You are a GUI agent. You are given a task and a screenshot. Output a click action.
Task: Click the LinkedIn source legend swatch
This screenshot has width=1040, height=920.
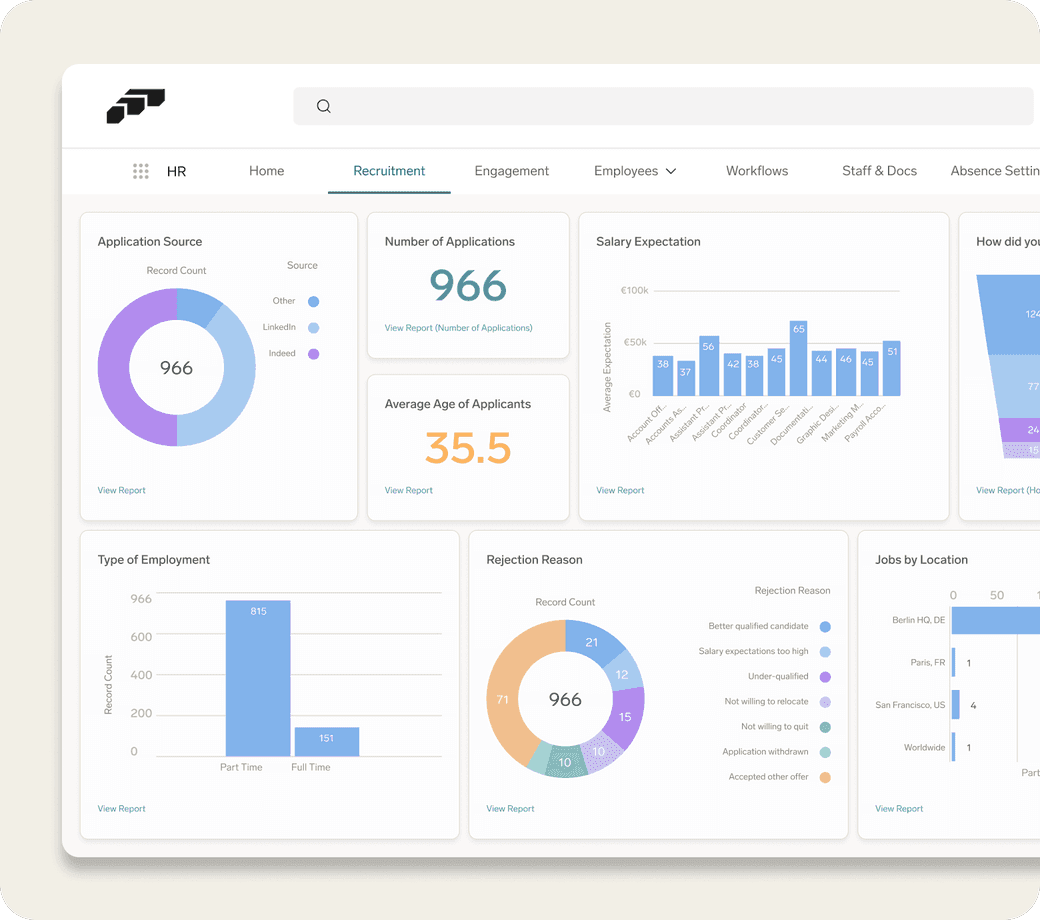click(x=314, y=328)
